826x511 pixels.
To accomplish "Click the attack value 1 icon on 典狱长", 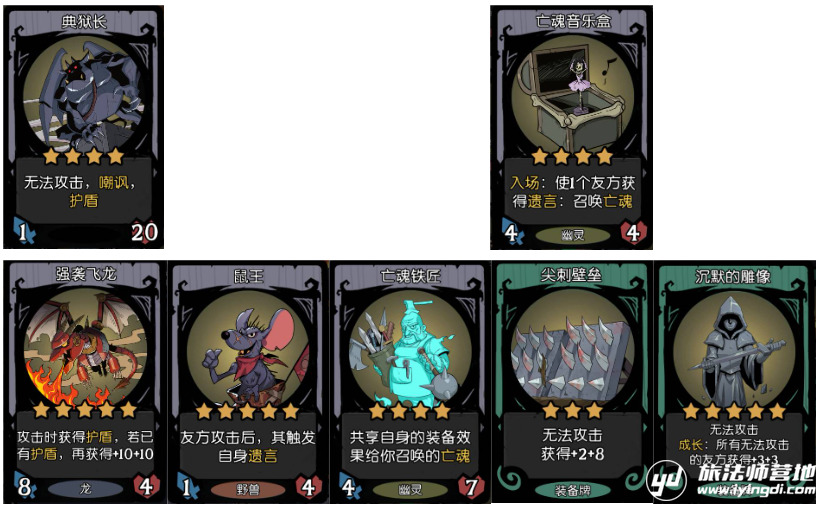I will tap(24, 232).
